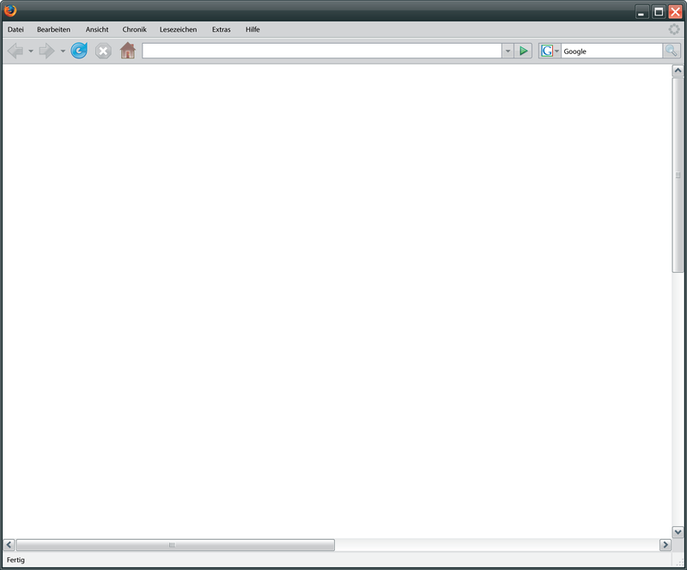Viewport: 687px width, 570px height.
Task: Click the green Go arrow button
Action: [x=523, y=51]
